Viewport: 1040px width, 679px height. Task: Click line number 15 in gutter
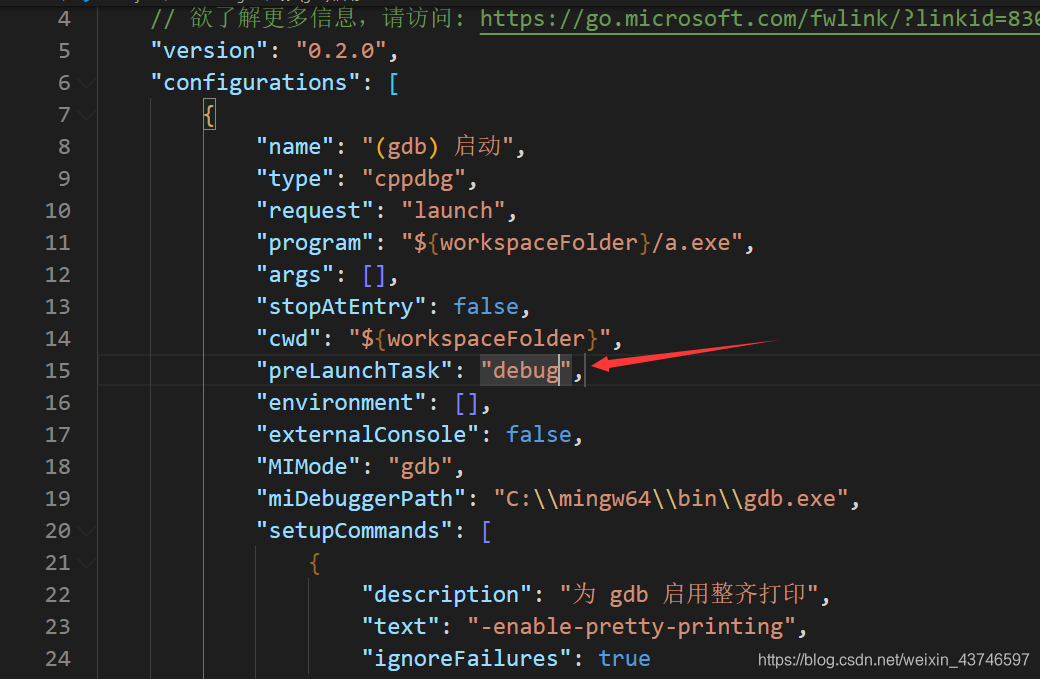coord(58,371)
